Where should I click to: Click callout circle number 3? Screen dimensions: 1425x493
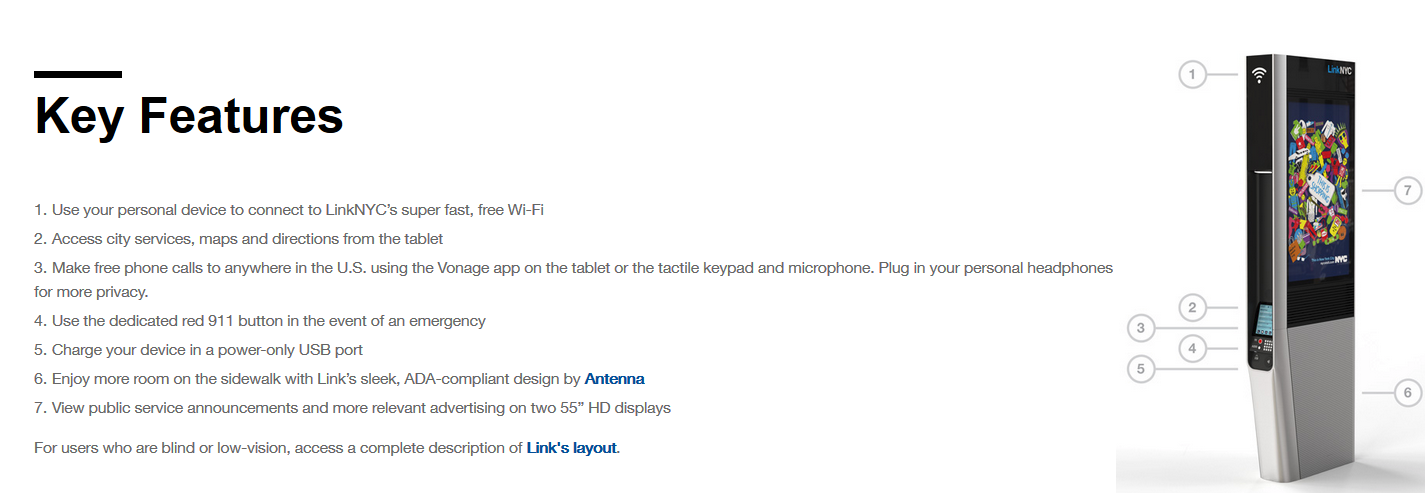click(x=1140, y=327)
